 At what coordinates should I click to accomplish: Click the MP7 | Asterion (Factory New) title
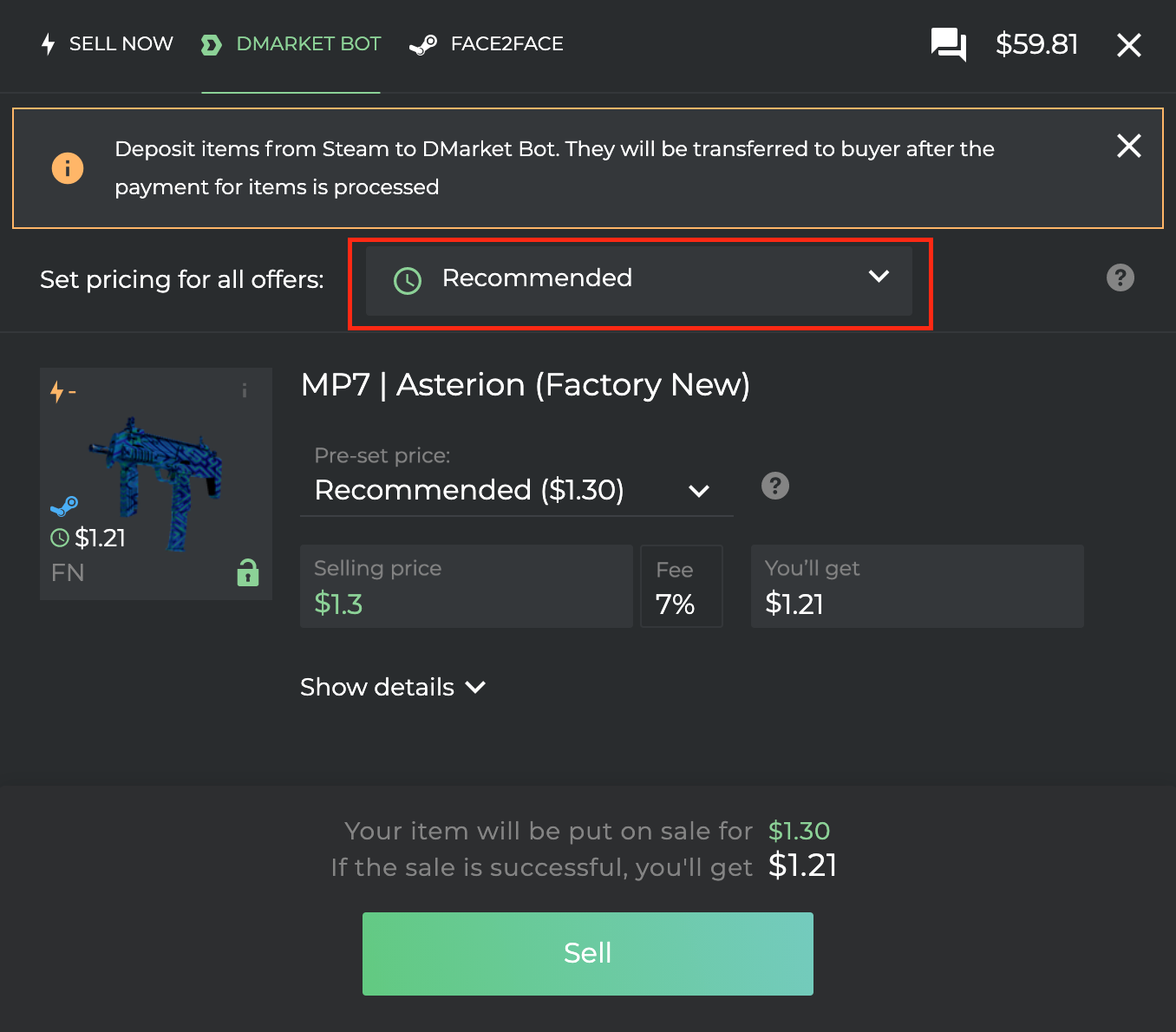point(526,385)
